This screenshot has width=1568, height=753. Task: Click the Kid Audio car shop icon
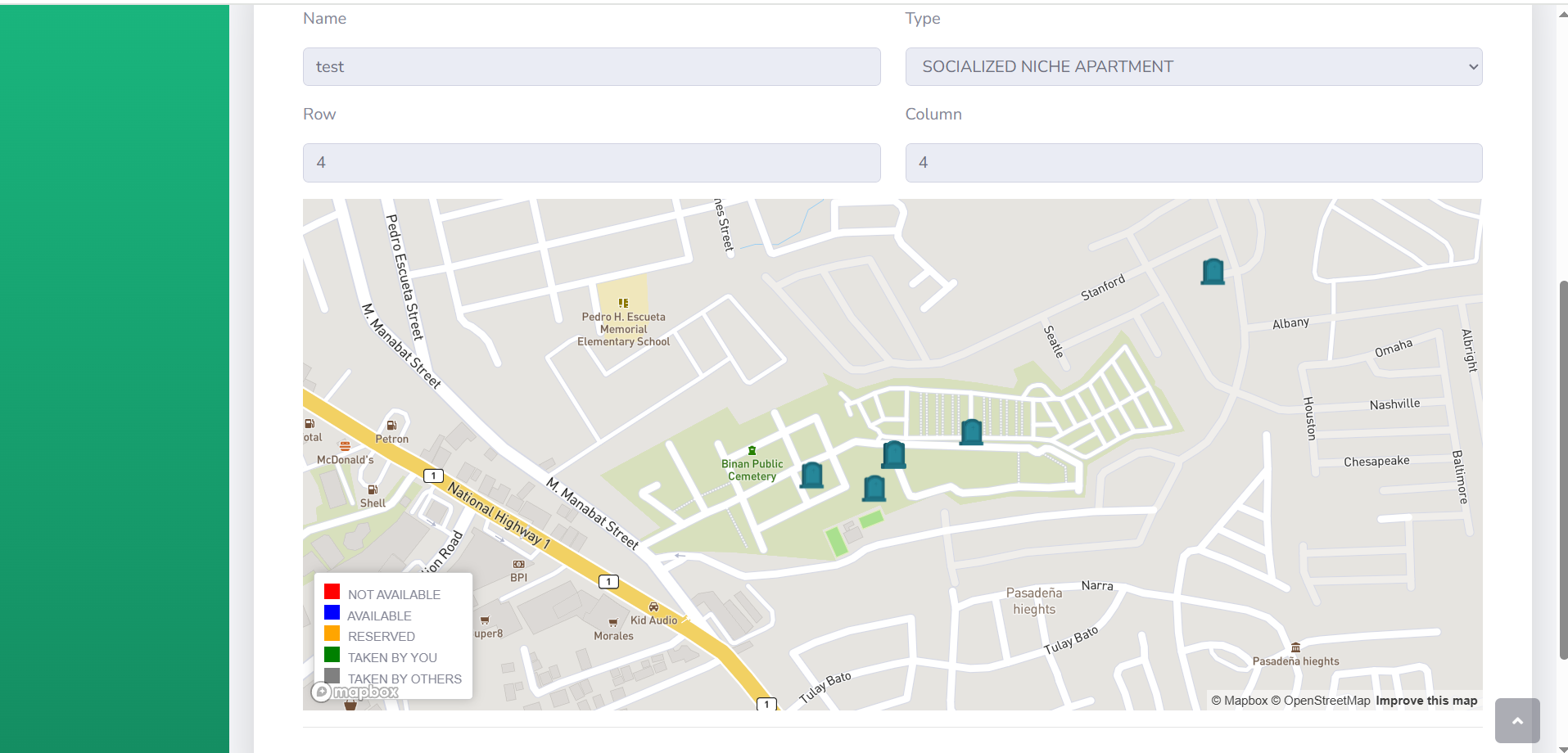coord(653,607)
